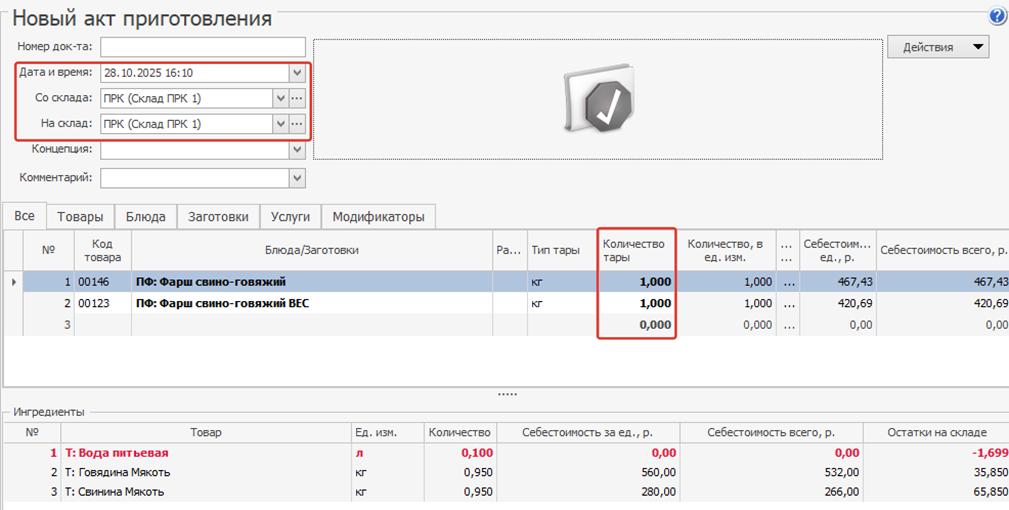Click into the Номер док-та field
Screen dimensions: 1009x510
pyautogui.click(x=202, y=47)
